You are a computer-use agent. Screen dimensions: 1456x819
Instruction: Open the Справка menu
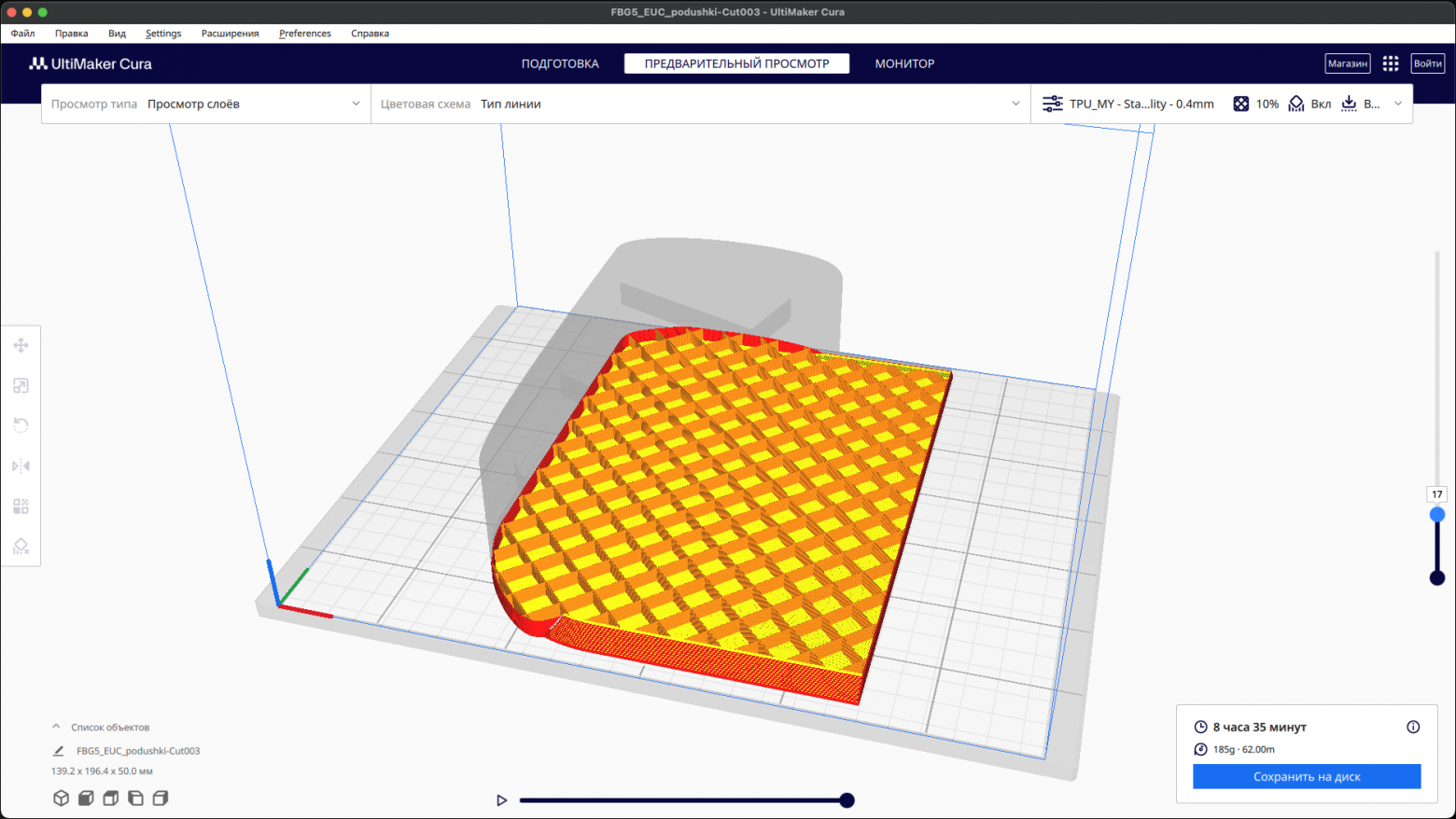point(371,33)
